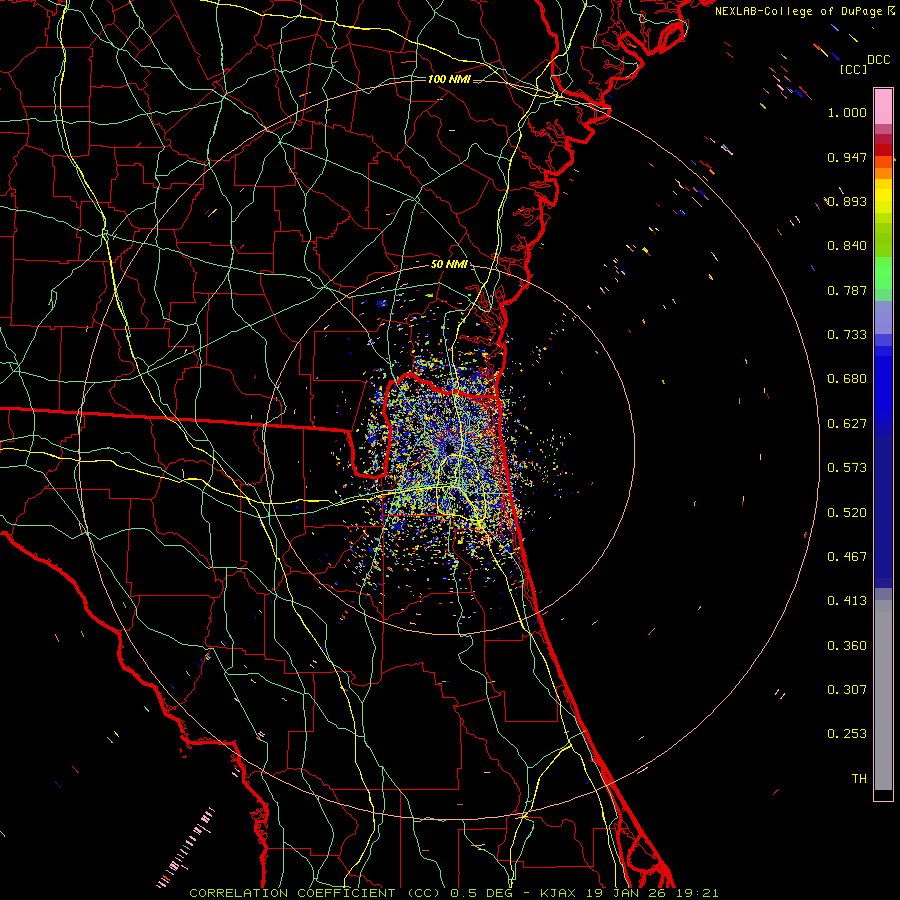The width and height of the screenshot is (900, 900).
Task: Click the 100 NMI range ring label
Action: (x=449, y=79)
